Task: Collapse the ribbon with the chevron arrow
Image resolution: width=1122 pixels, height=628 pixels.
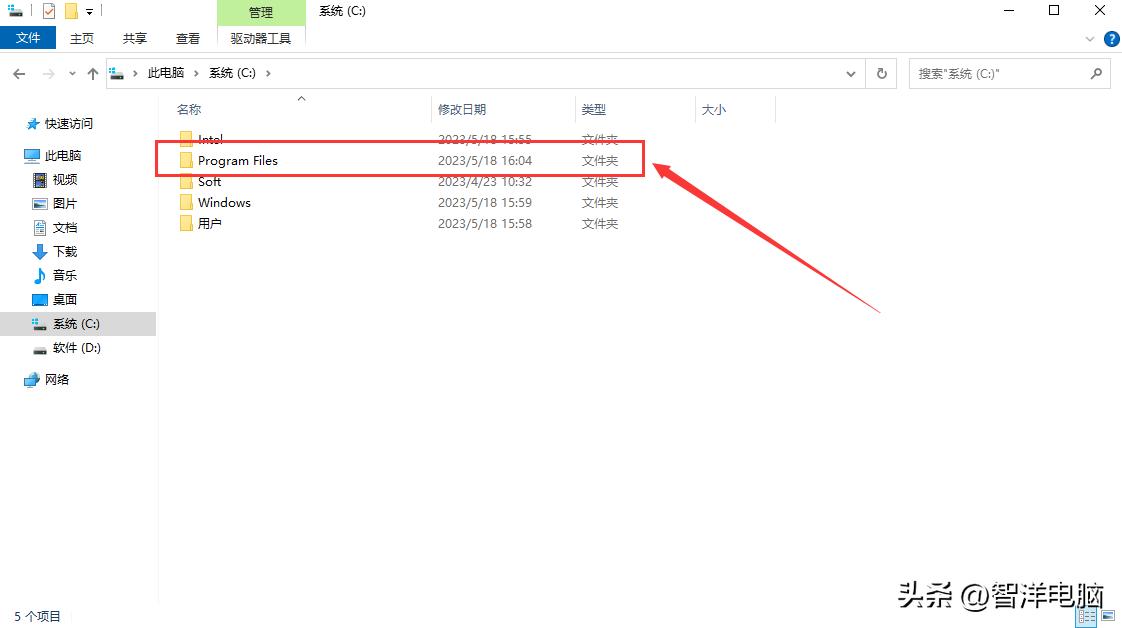Action: pyautogui.click(x=1090, y=39)
